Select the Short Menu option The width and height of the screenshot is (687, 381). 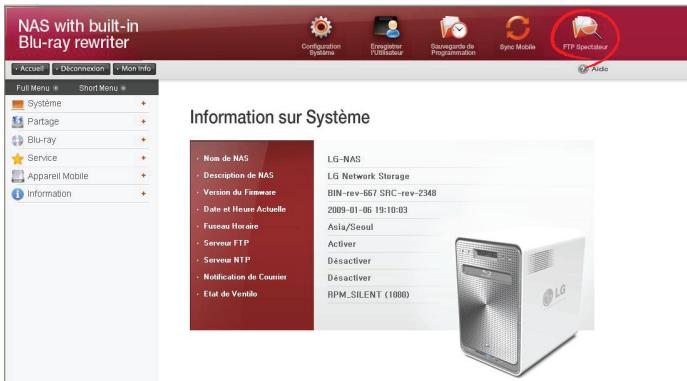102,88
